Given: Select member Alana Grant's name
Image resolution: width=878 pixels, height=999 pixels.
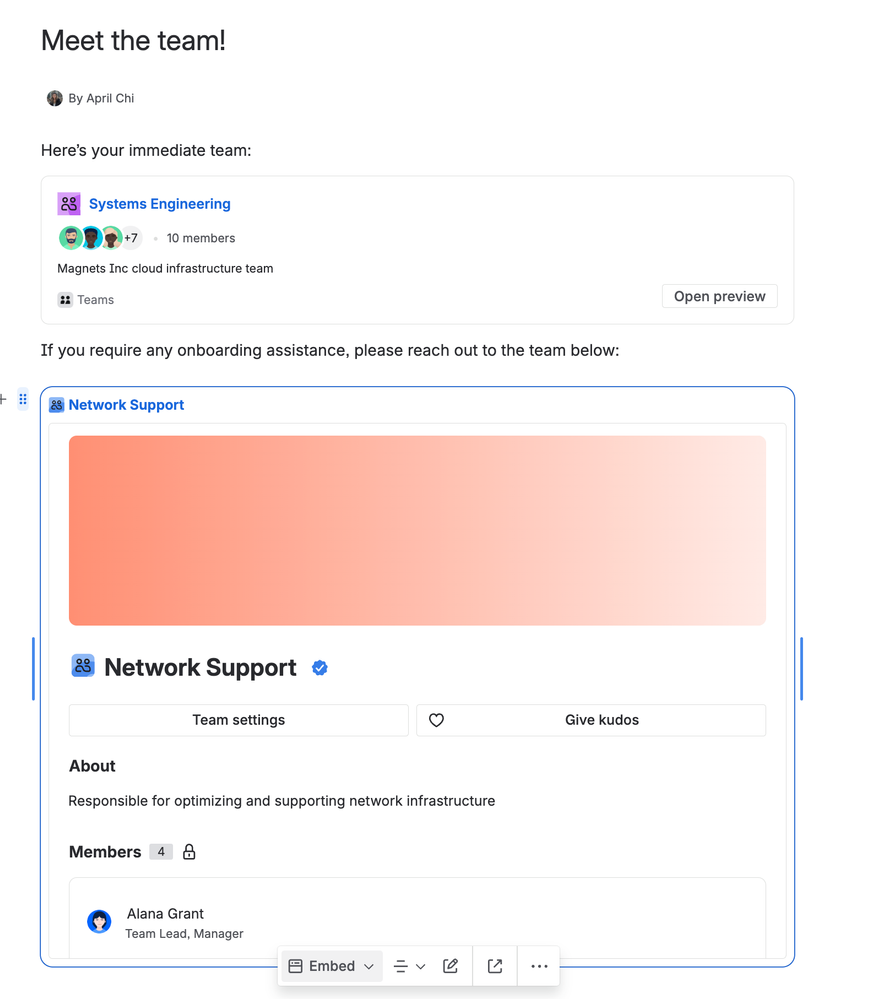Looking at the screenshot, I should (165, 914).
